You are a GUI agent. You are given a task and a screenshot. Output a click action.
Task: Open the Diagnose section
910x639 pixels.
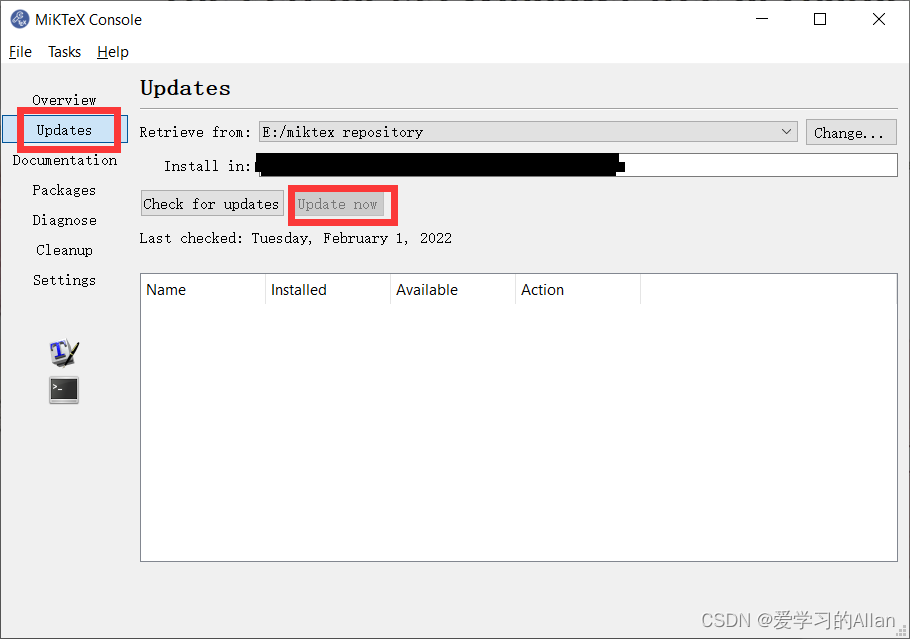click(x=64, y=220)
